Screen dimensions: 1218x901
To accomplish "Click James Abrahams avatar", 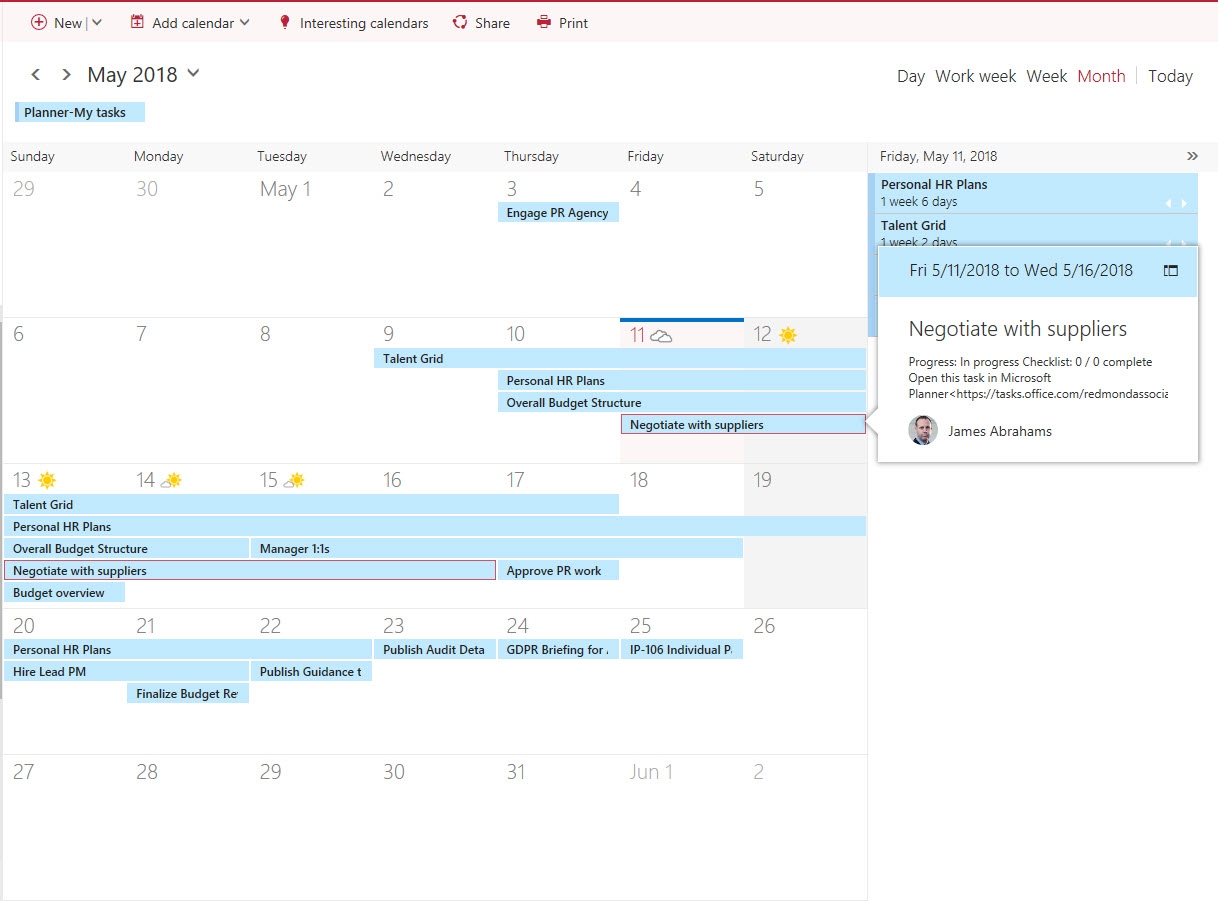I will click(x=923, y=431).
